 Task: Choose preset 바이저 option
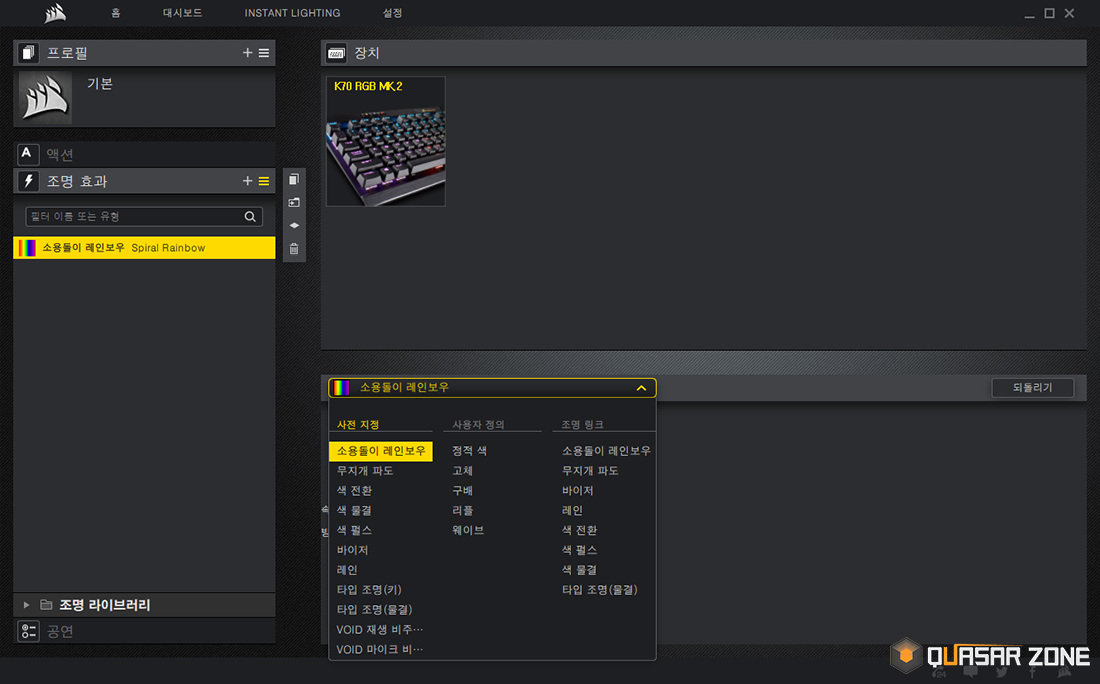tap(352, 550)
